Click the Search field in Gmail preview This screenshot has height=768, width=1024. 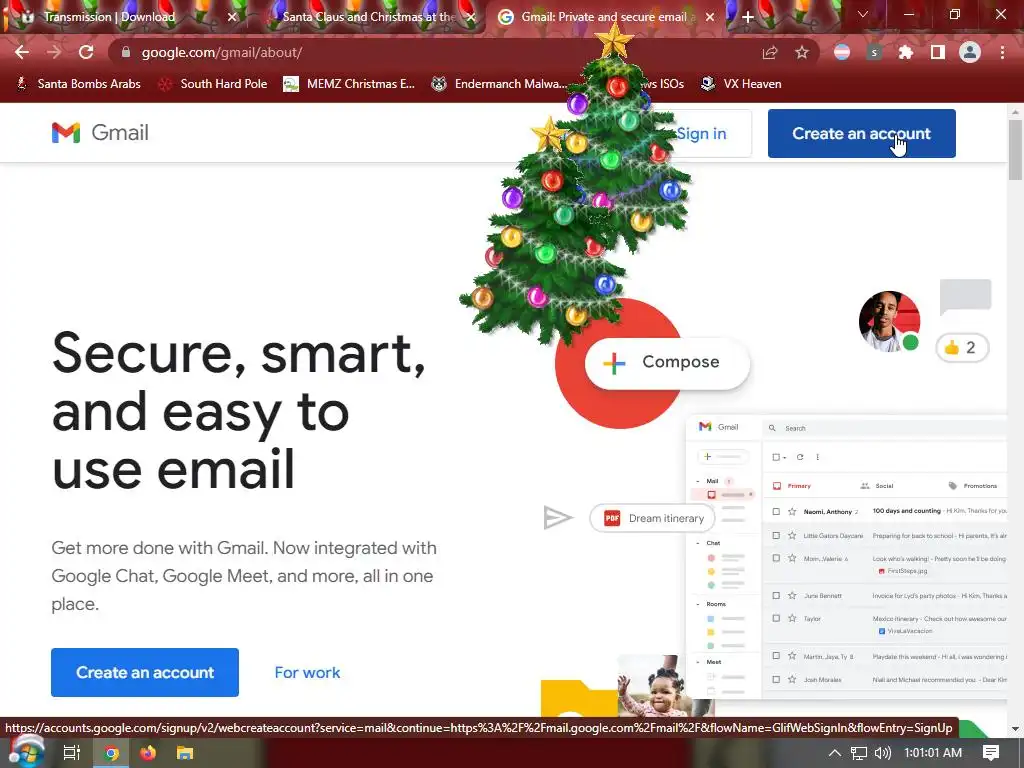pos(885,428)
